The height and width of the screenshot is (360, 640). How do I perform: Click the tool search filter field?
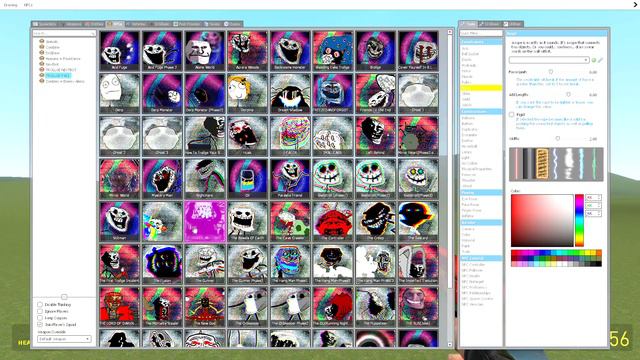click(481, 33)
